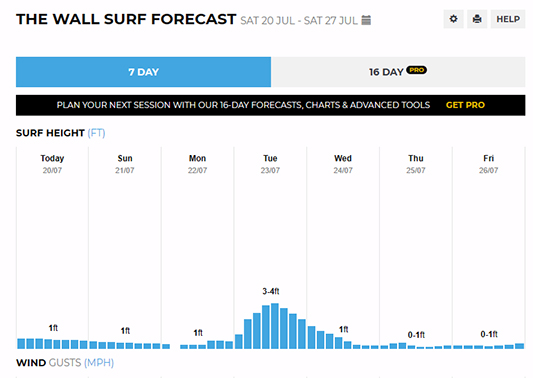
Task: Click the print forecast icon
Action: (x=477, y=19)
